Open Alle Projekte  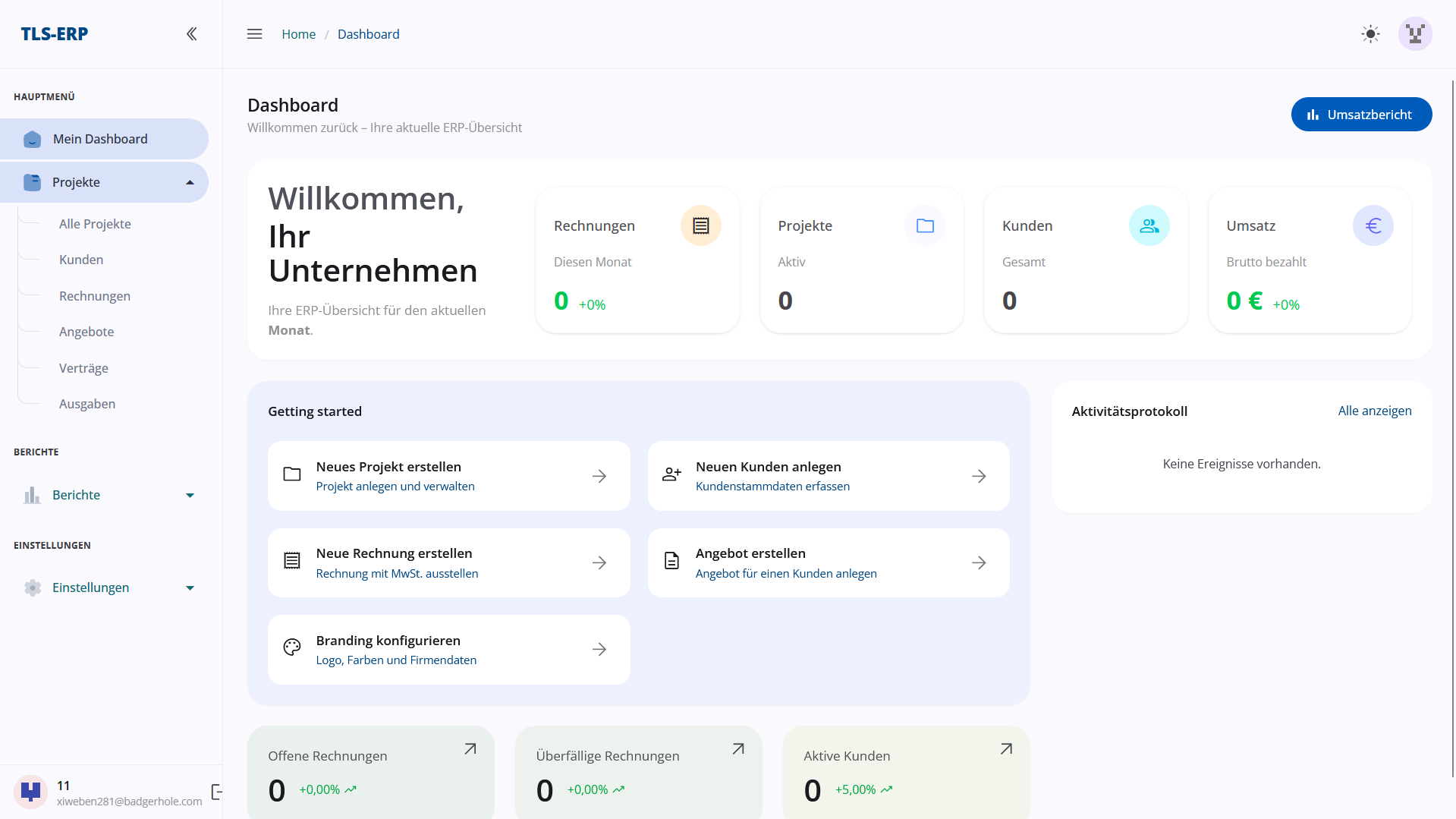[x=95, y=224]
